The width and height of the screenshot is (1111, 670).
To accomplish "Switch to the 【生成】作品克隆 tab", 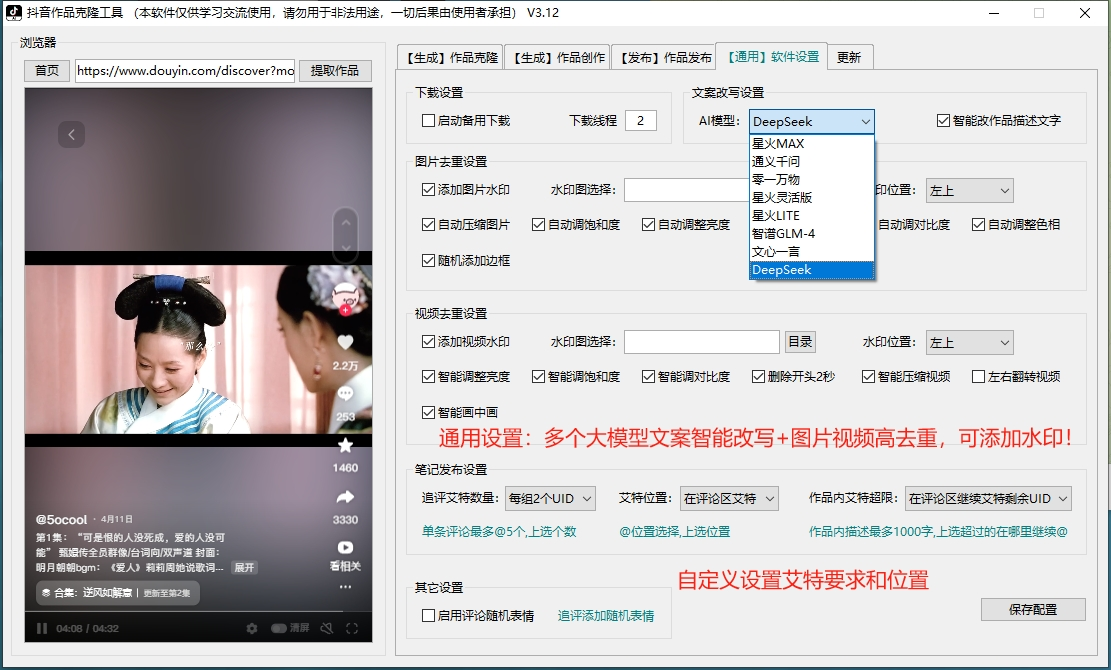I will coord(449,57).
